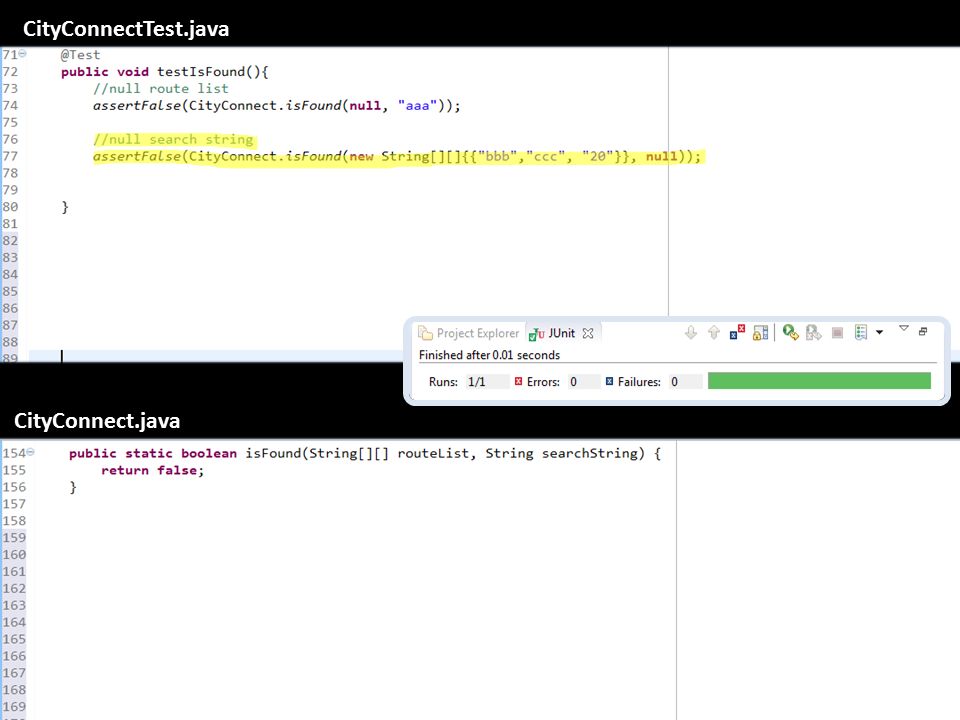Close the JUnit view tab

click(588, 333)
